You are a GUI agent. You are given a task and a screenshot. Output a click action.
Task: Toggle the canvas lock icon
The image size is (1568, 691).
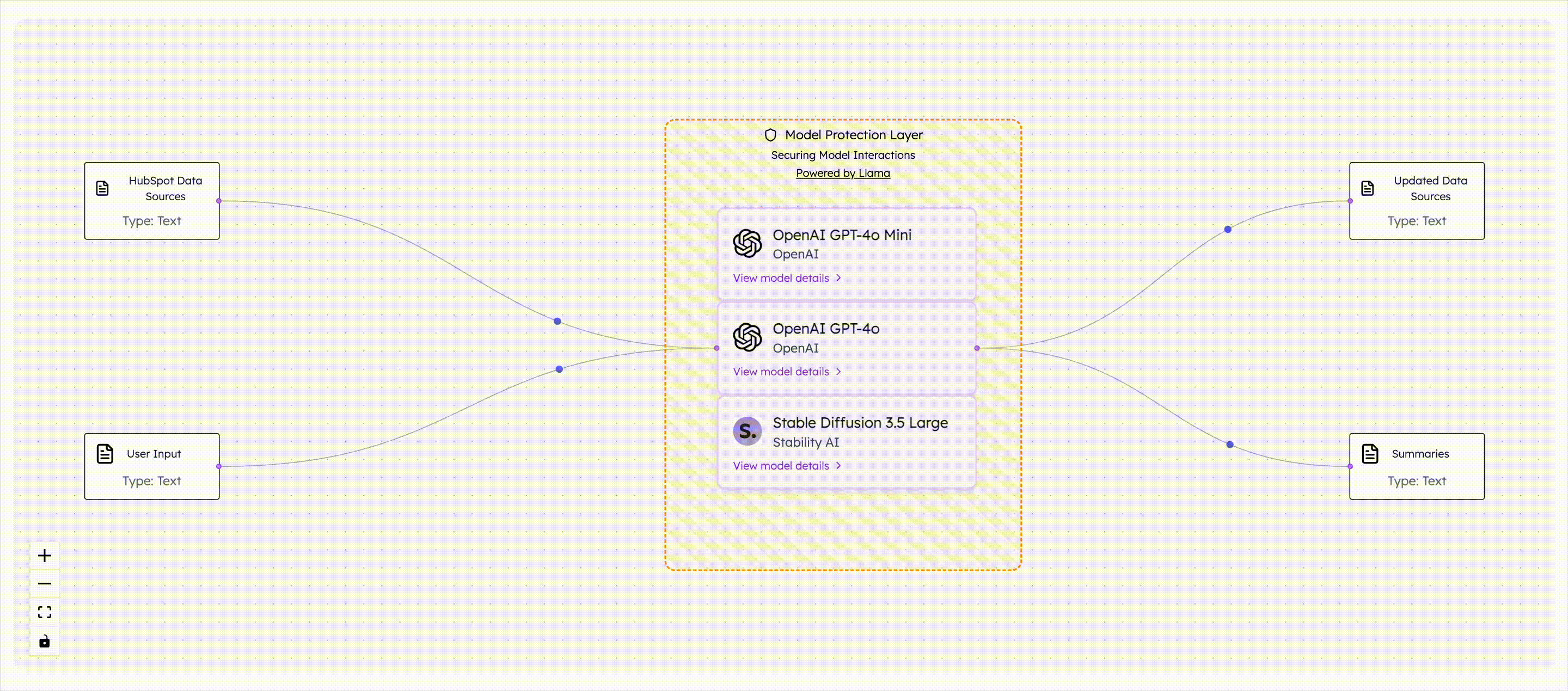(45, 641)
